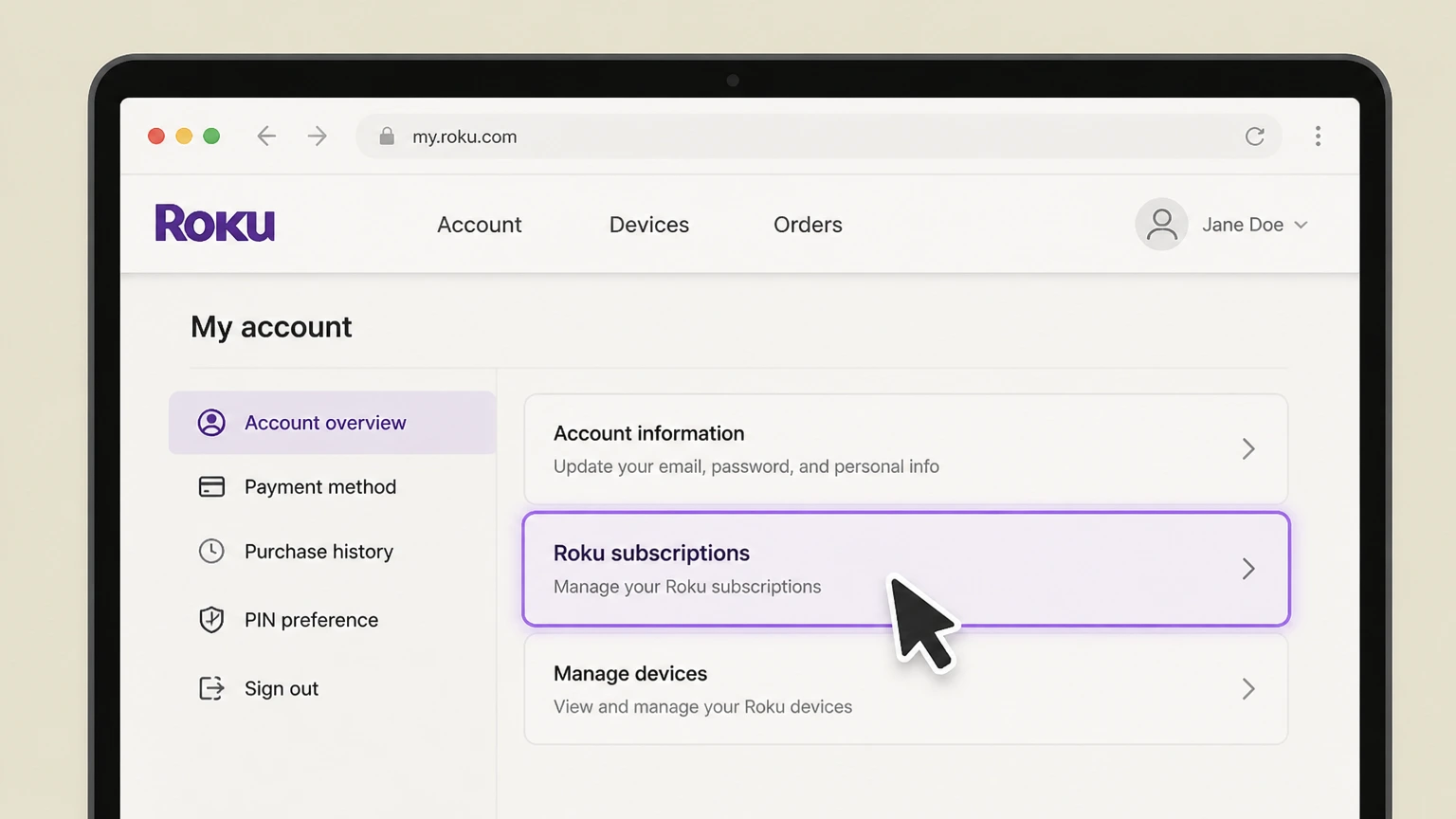Image resolution: width=1456 pixels, height=819 pixels.
Task: Click the yellow minimize window button
Action: point(184,136)
